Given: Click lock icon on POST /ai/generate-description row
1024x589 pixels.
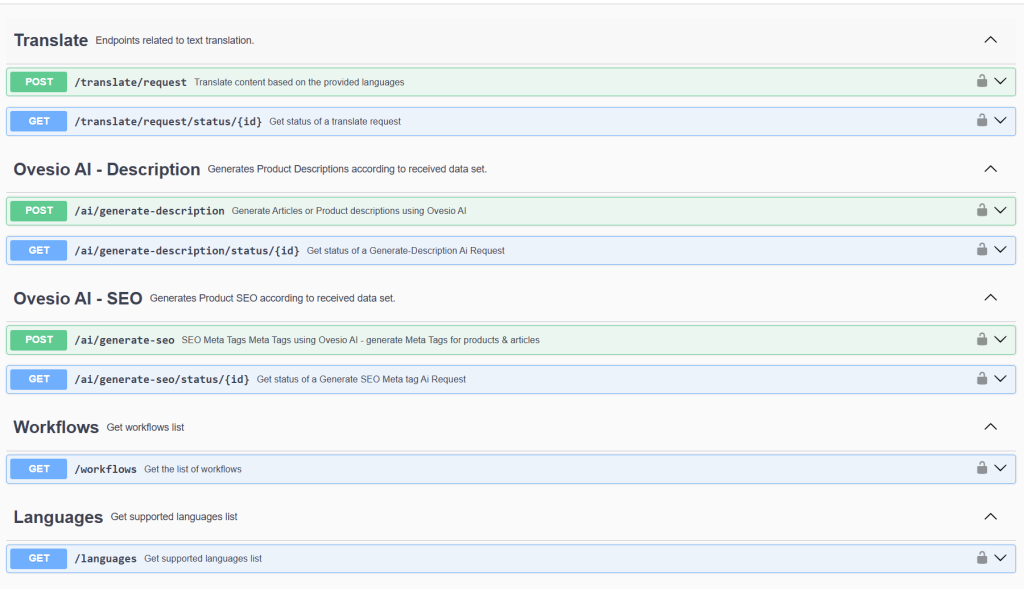Looking at the screenshot, I should tap(982, 210).
